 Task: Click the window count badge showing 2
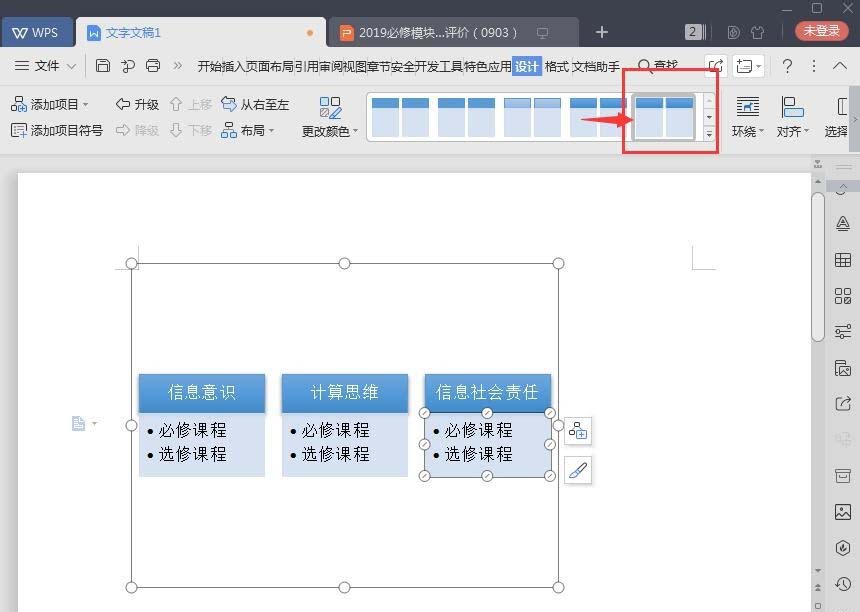[693, 32]
